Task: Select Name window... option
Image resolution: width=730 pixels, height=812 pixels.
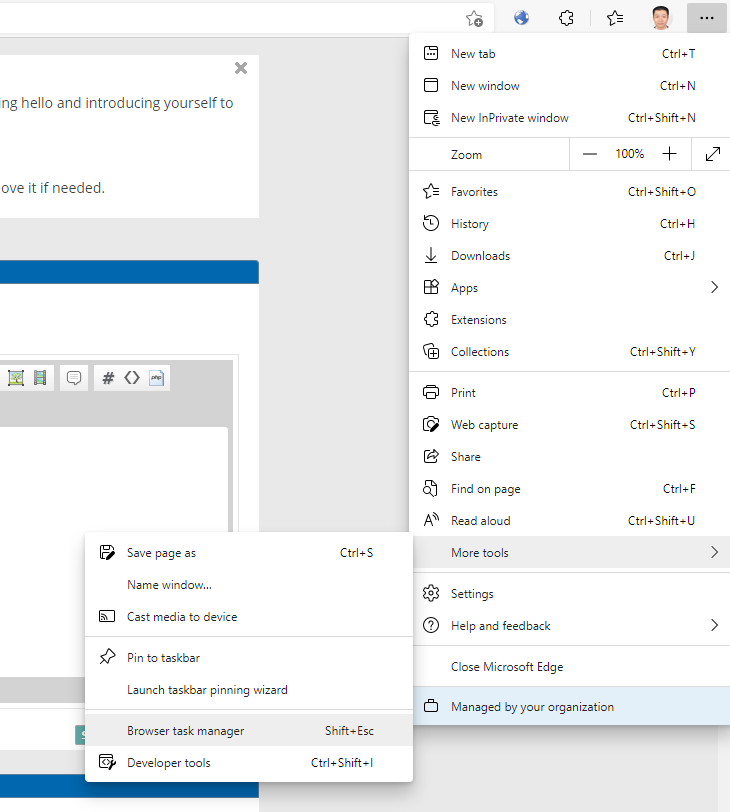Action: pyautogui.click(x=249, y=585)
